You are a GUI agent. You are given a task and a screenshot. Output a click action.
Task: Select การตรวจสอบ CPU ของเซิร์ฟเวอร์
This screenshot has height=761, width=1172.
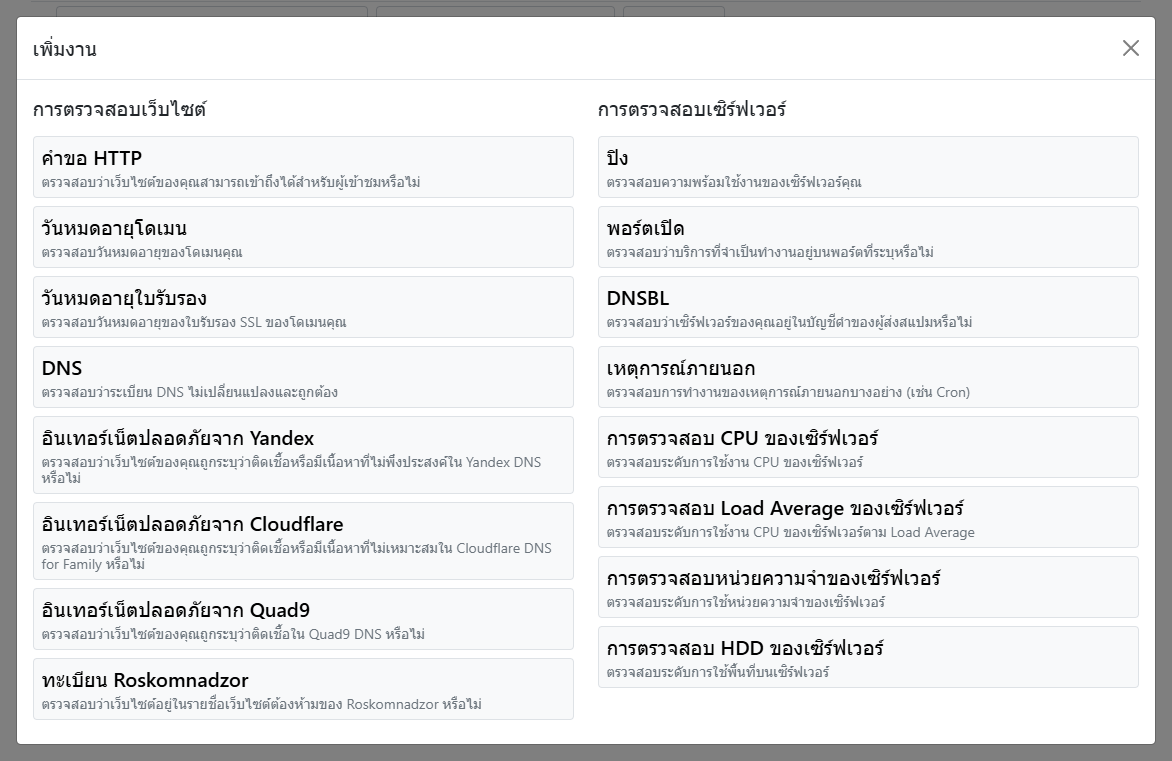868,447
